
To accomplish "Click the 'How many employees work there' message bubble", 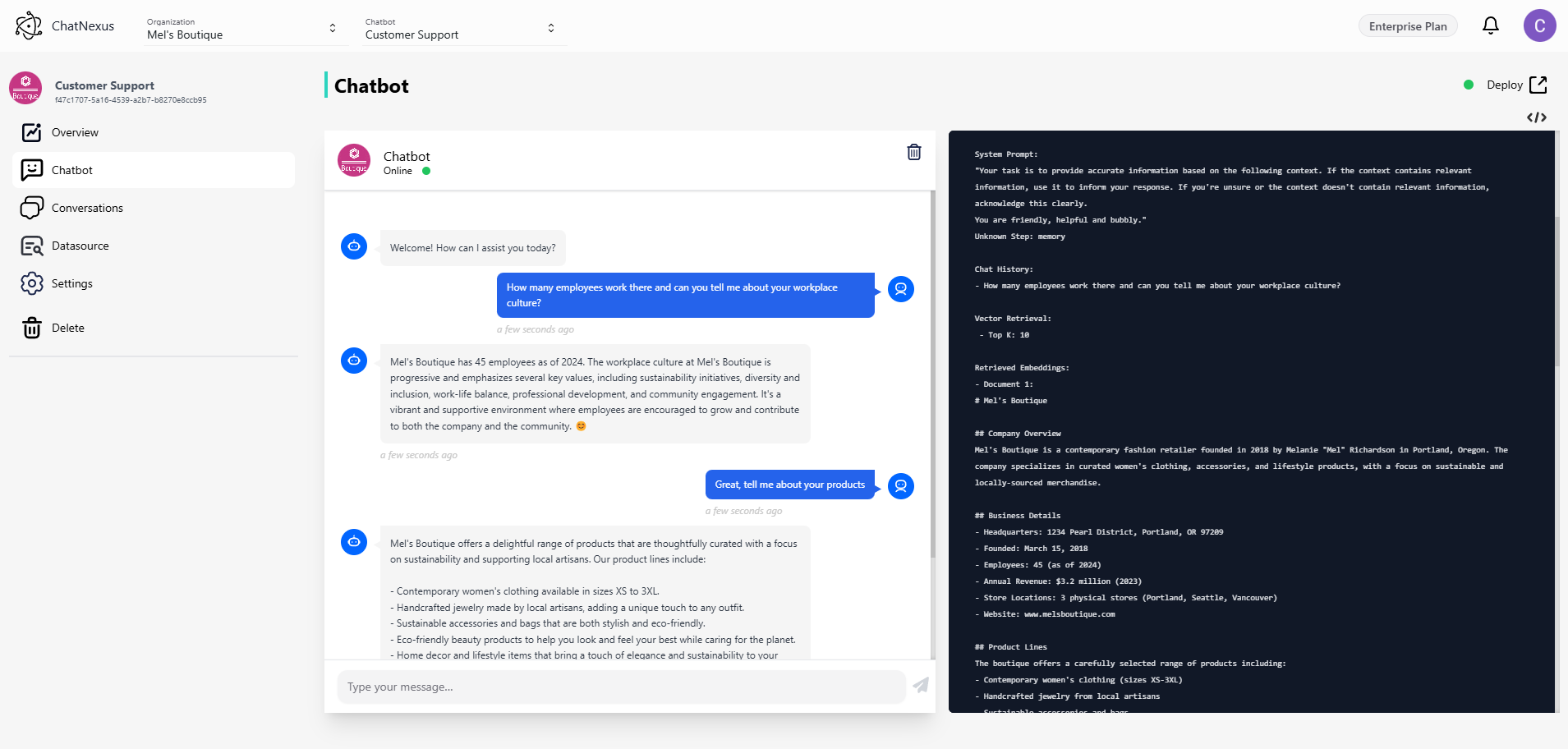I will click(686, 295).
